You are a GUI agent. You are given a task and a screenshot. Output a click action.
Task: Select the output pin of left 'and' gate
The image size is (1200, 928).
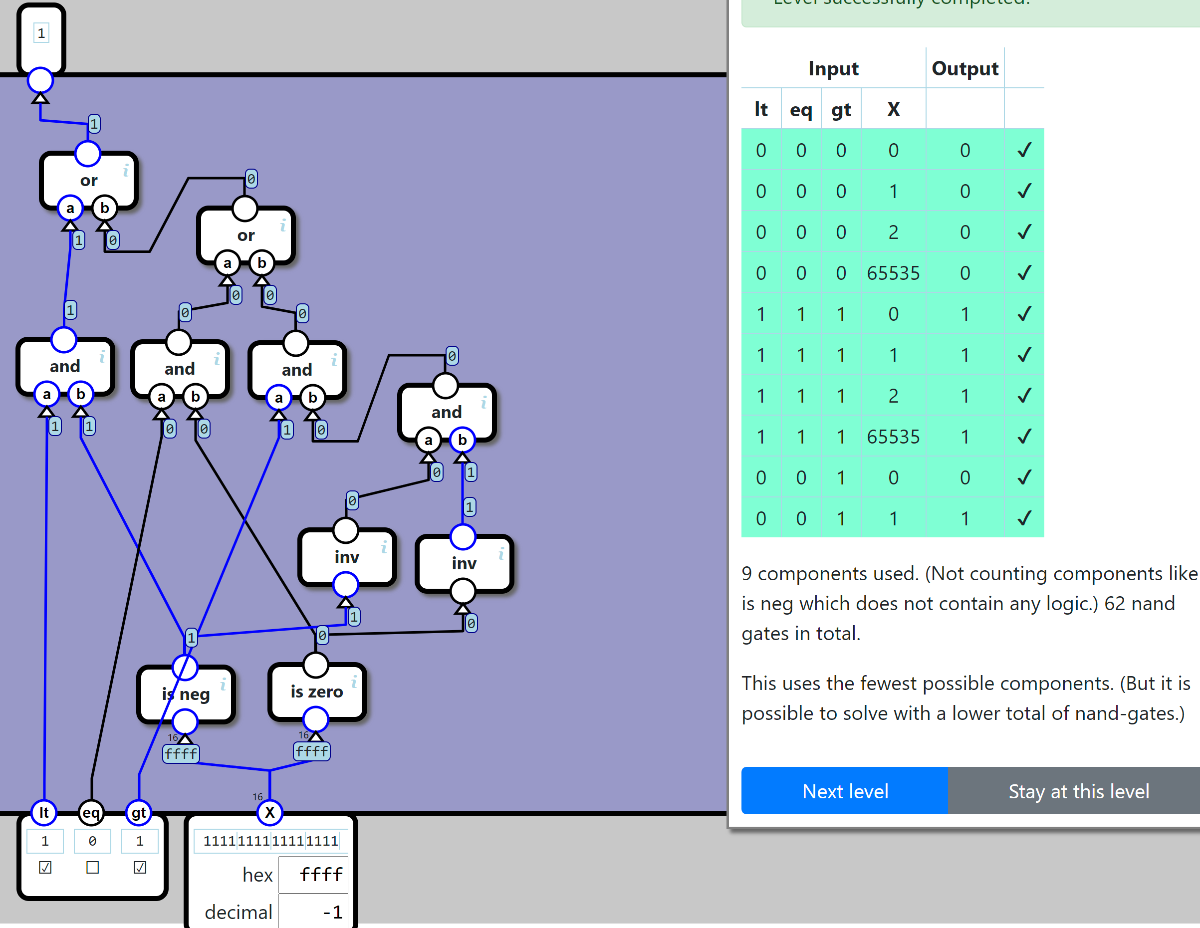pyautogui.click(x=64, y=341)
